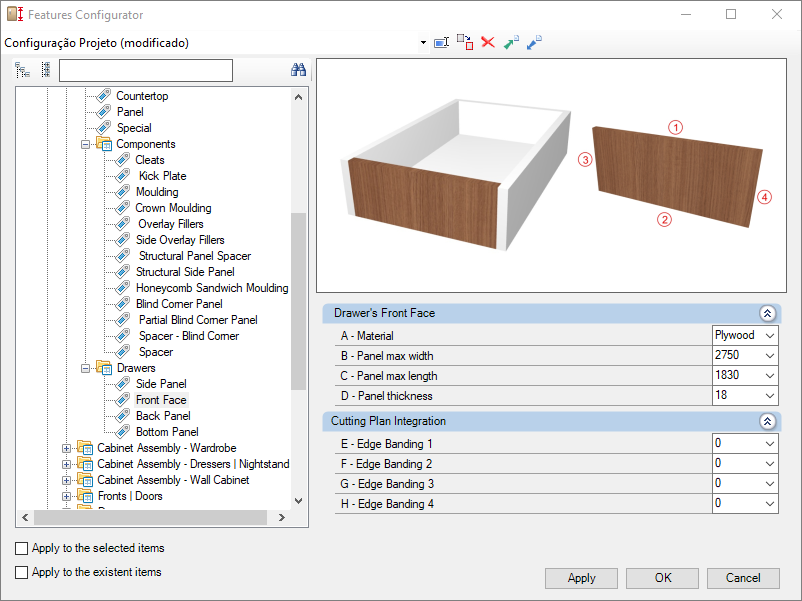This screenshot has height=601, width=802.
Task: Click the Apply button
Action: point(582,578)
